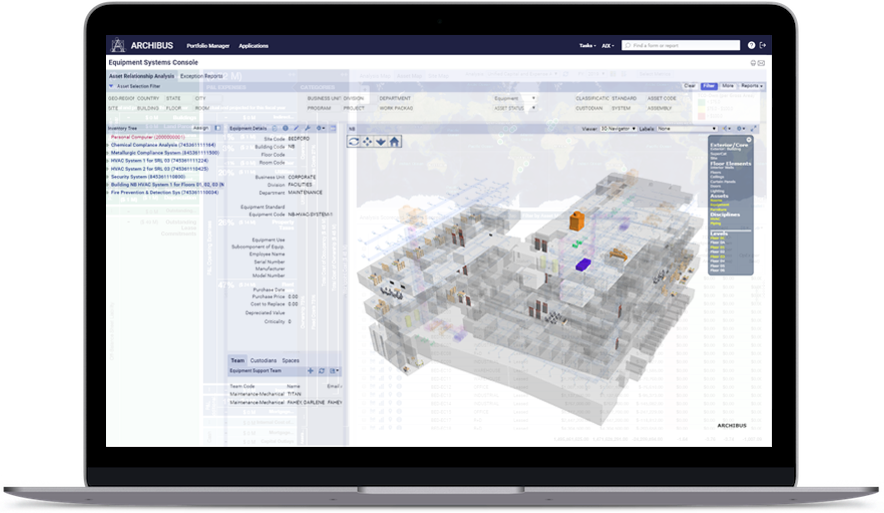Select the Team tab
The image size is (884, 513).
click(x=238, y=360)
